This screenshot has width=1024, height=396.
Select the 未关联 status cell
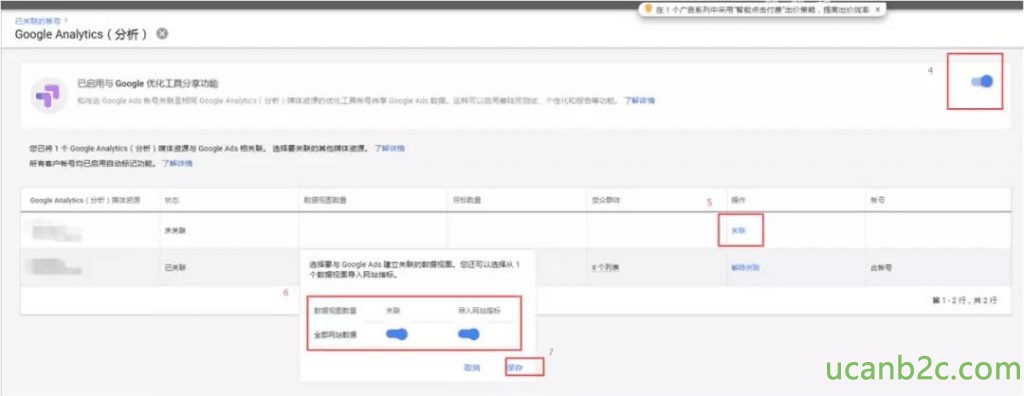(175, 231)
